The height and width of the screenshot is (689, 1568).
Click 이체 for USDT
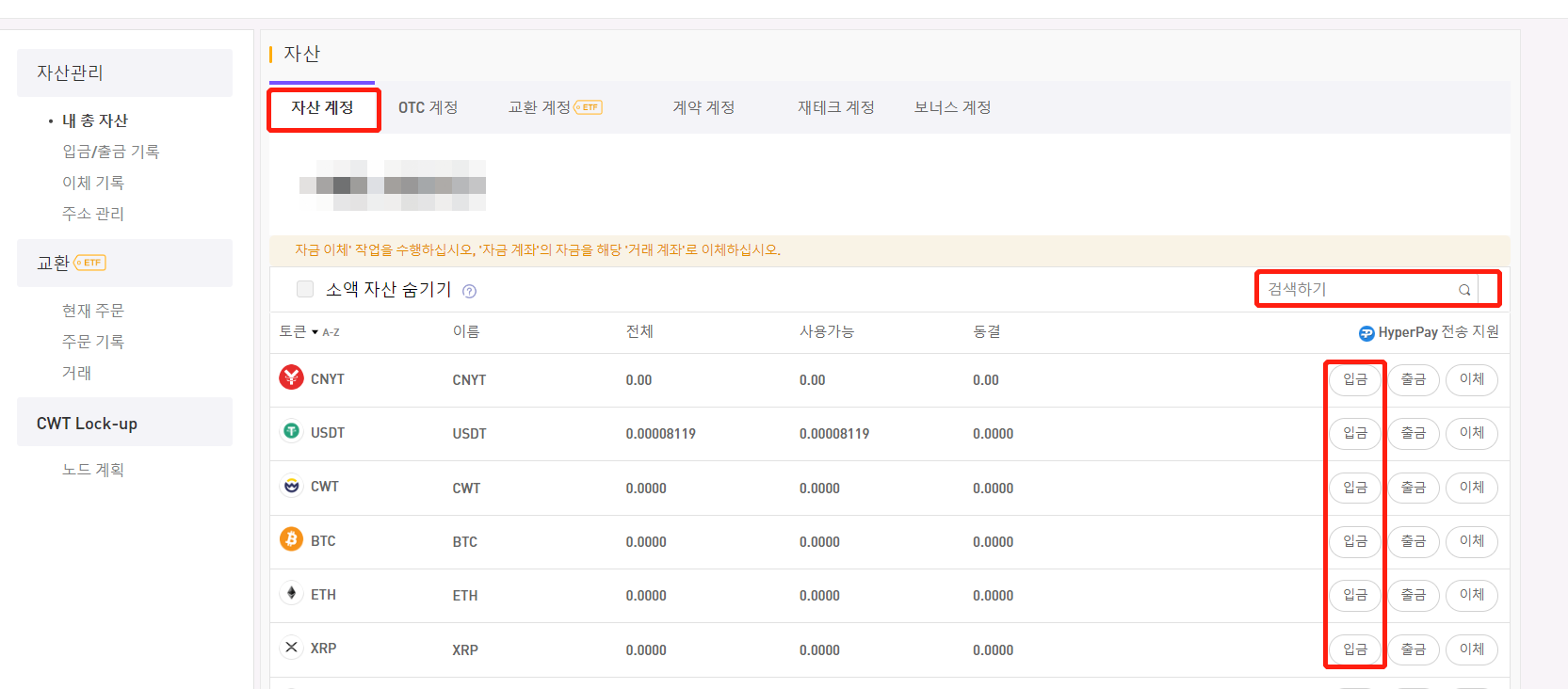point(1472,433)
